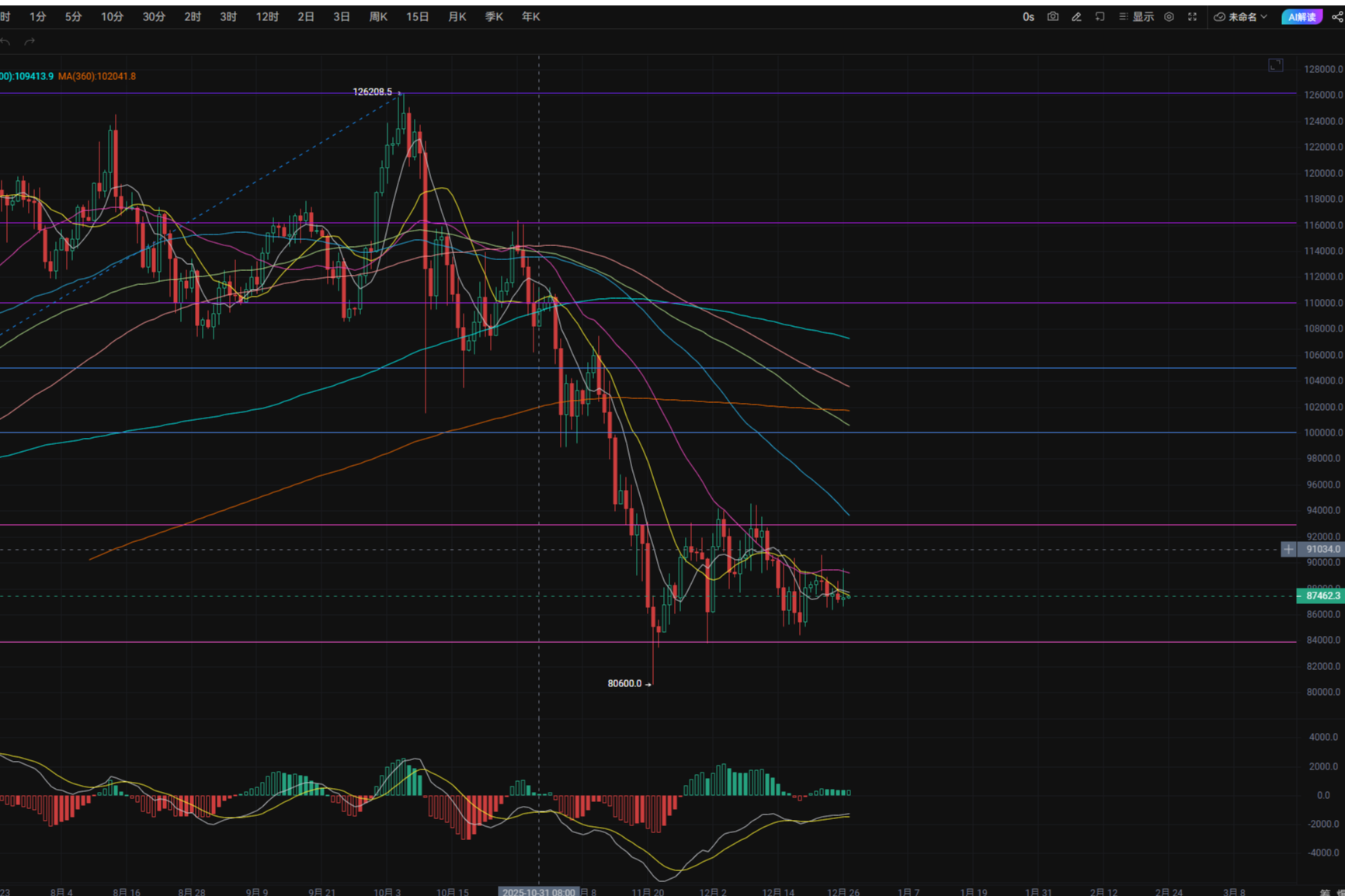Take a chart screenshot with camera icon
This screenshot has height=896, width=1345.
pos(1052,16)
